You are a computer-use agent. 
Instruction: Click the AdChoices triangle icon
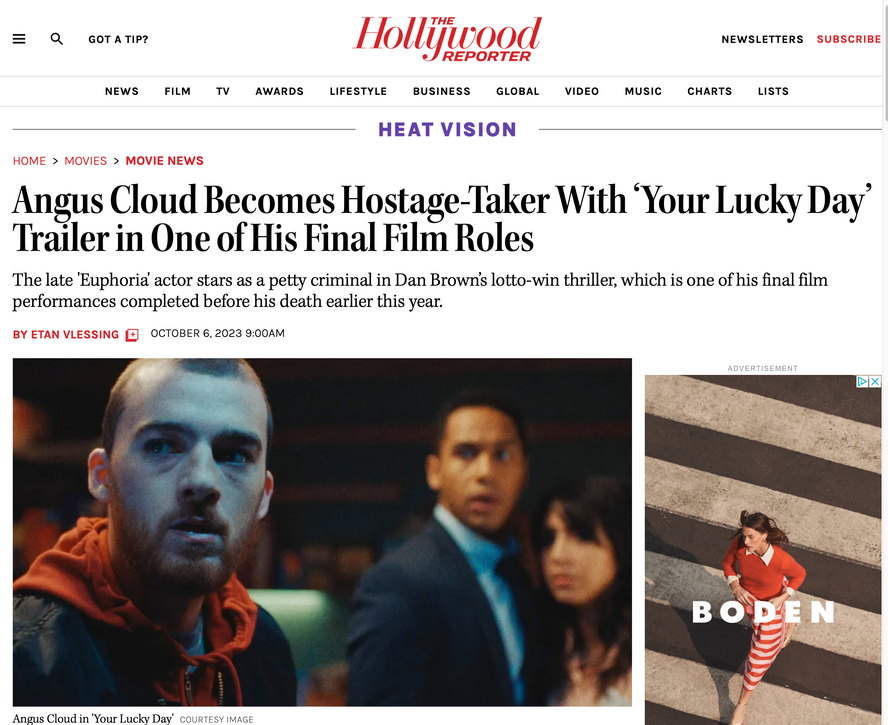point(862,381)
